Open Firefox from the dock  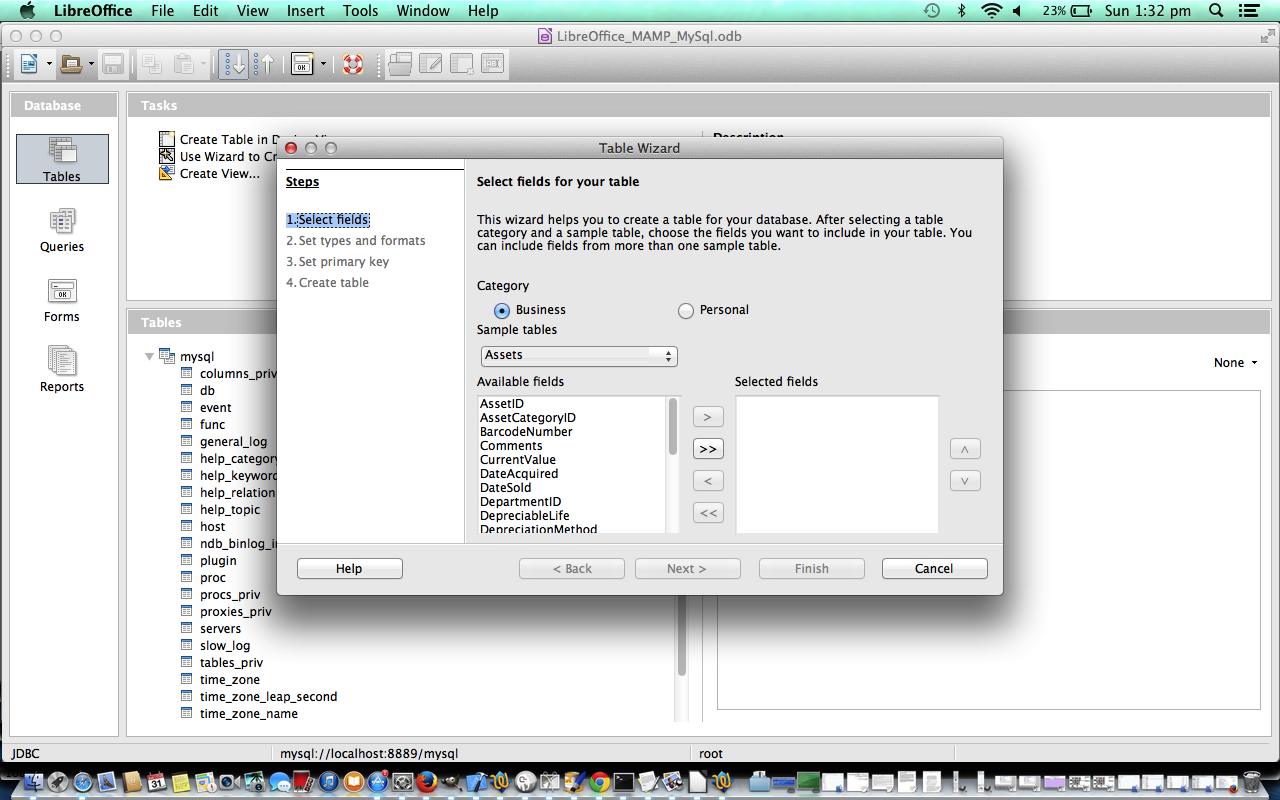point(427,782)
